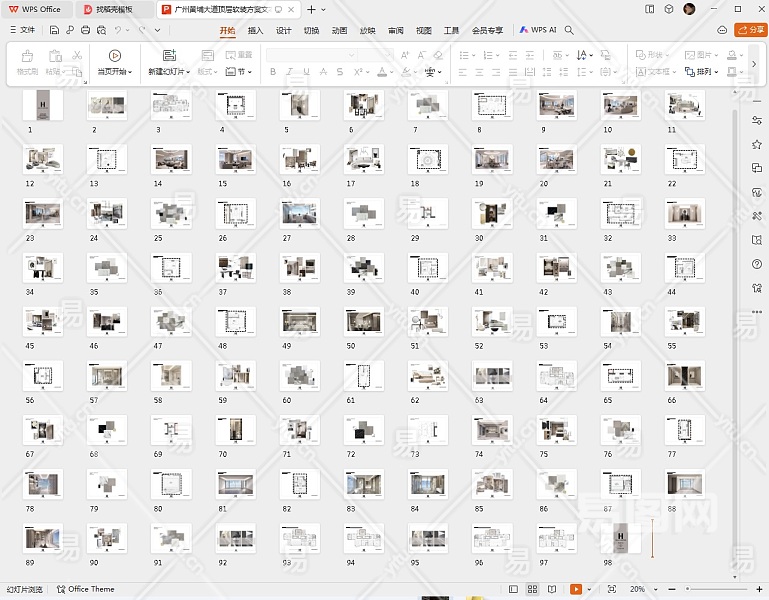
Task: Open the 设计 ribbon tab
Action: point(284,30)
